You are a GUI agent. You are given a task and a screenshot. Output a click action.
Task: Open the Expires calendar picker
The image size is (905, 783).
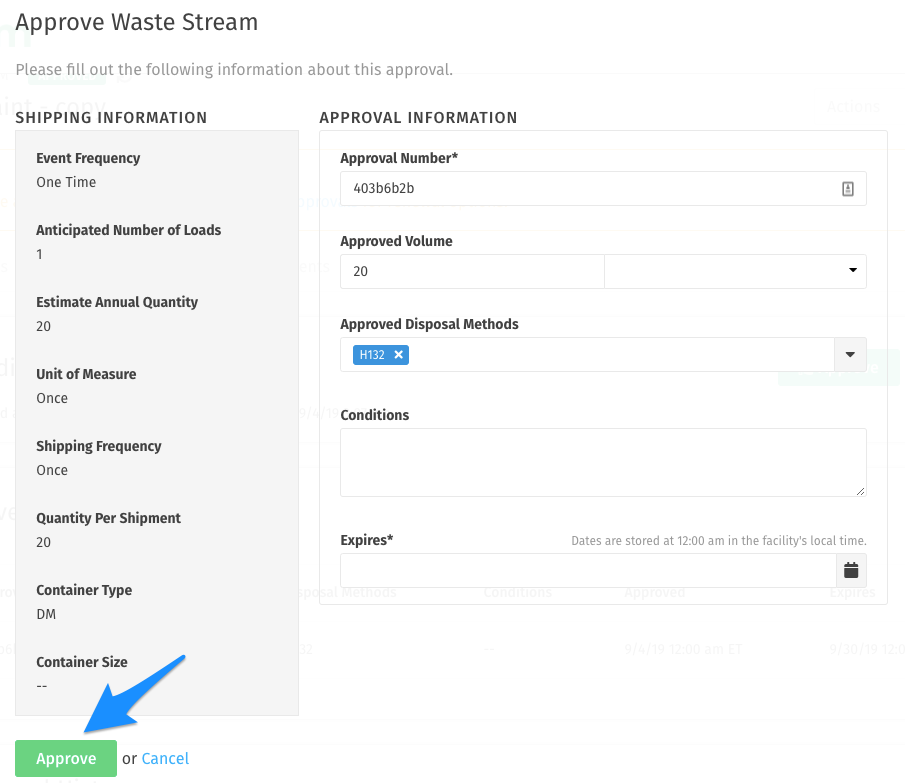[851, 571]
